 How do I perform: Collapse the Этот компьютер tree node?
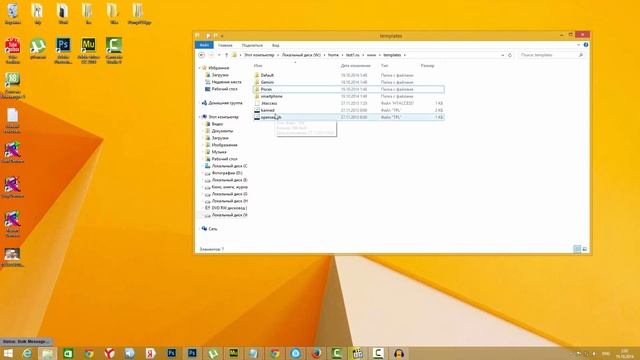click(x=200, y=117)
